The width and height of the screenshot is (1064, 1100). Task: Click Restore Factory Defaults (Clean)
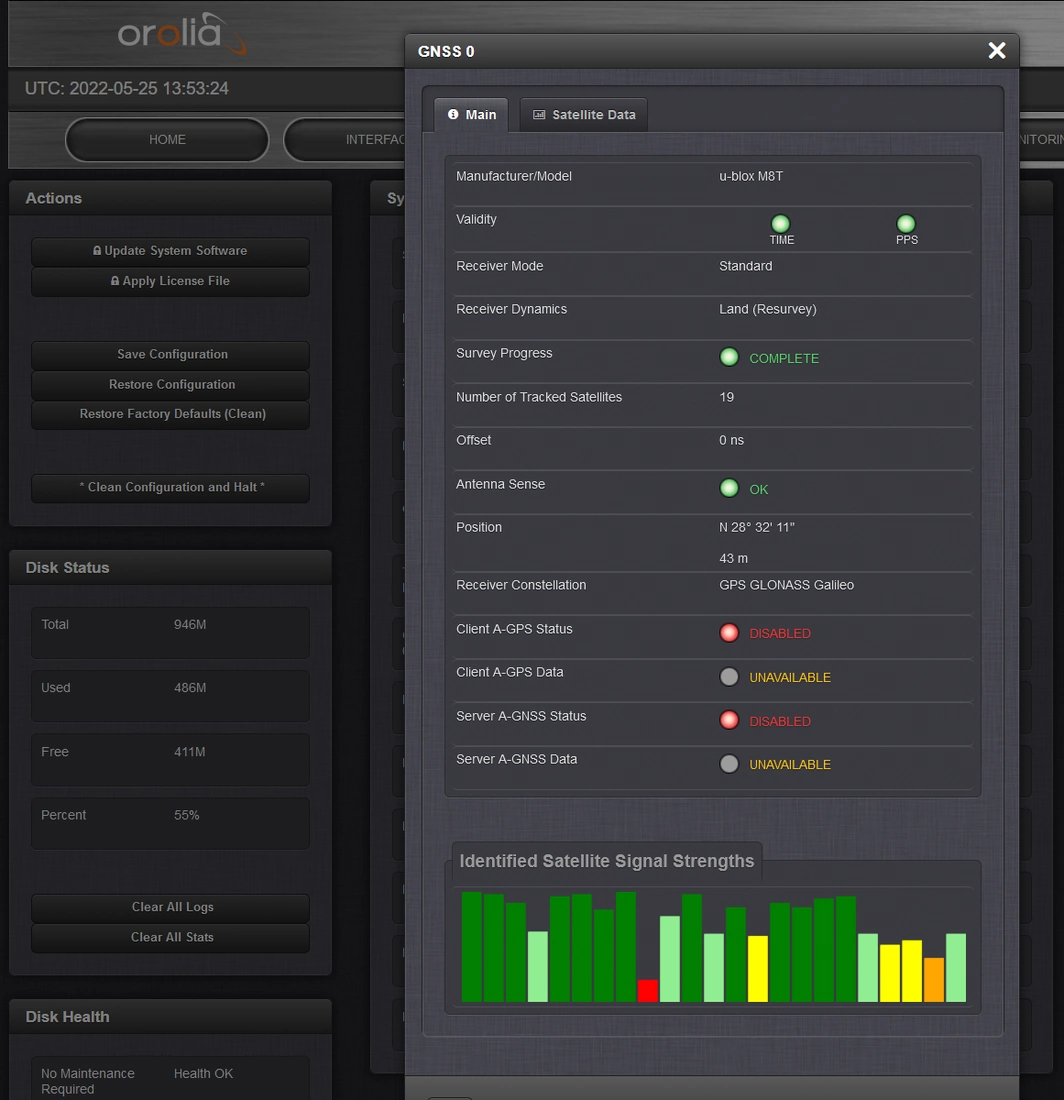point(170,415)
